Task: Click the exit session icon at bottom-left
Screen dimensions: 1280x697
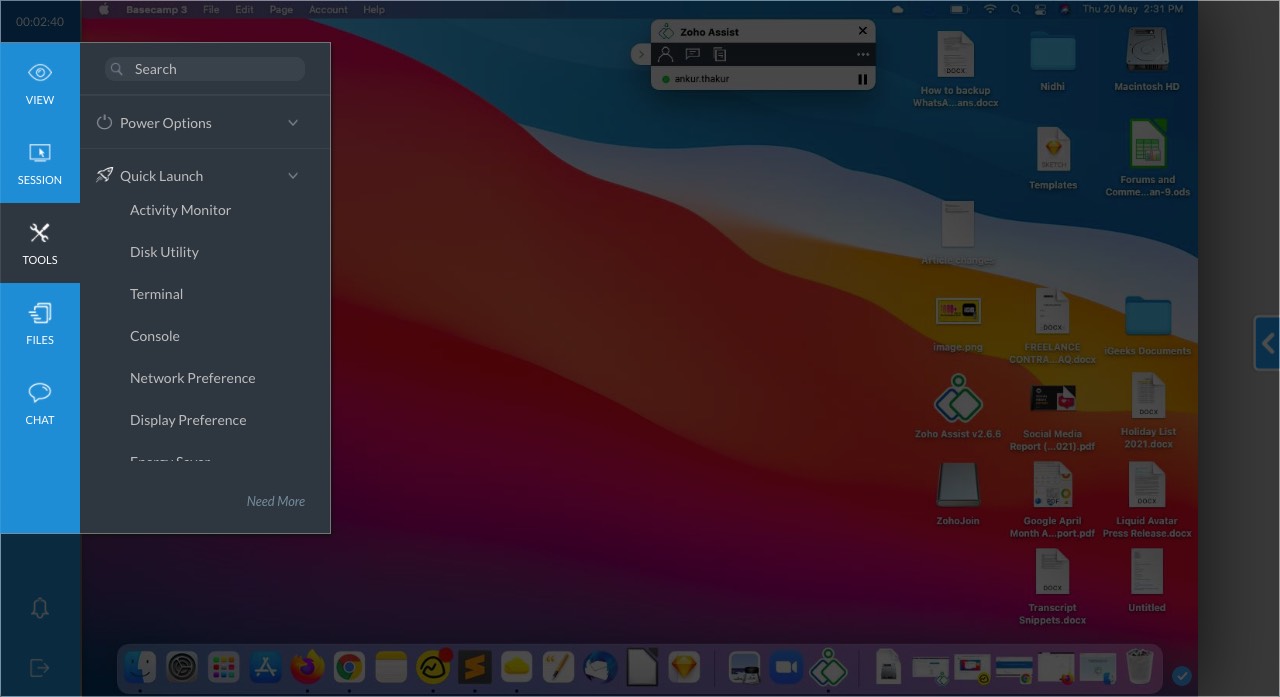Action: [40, 667]
